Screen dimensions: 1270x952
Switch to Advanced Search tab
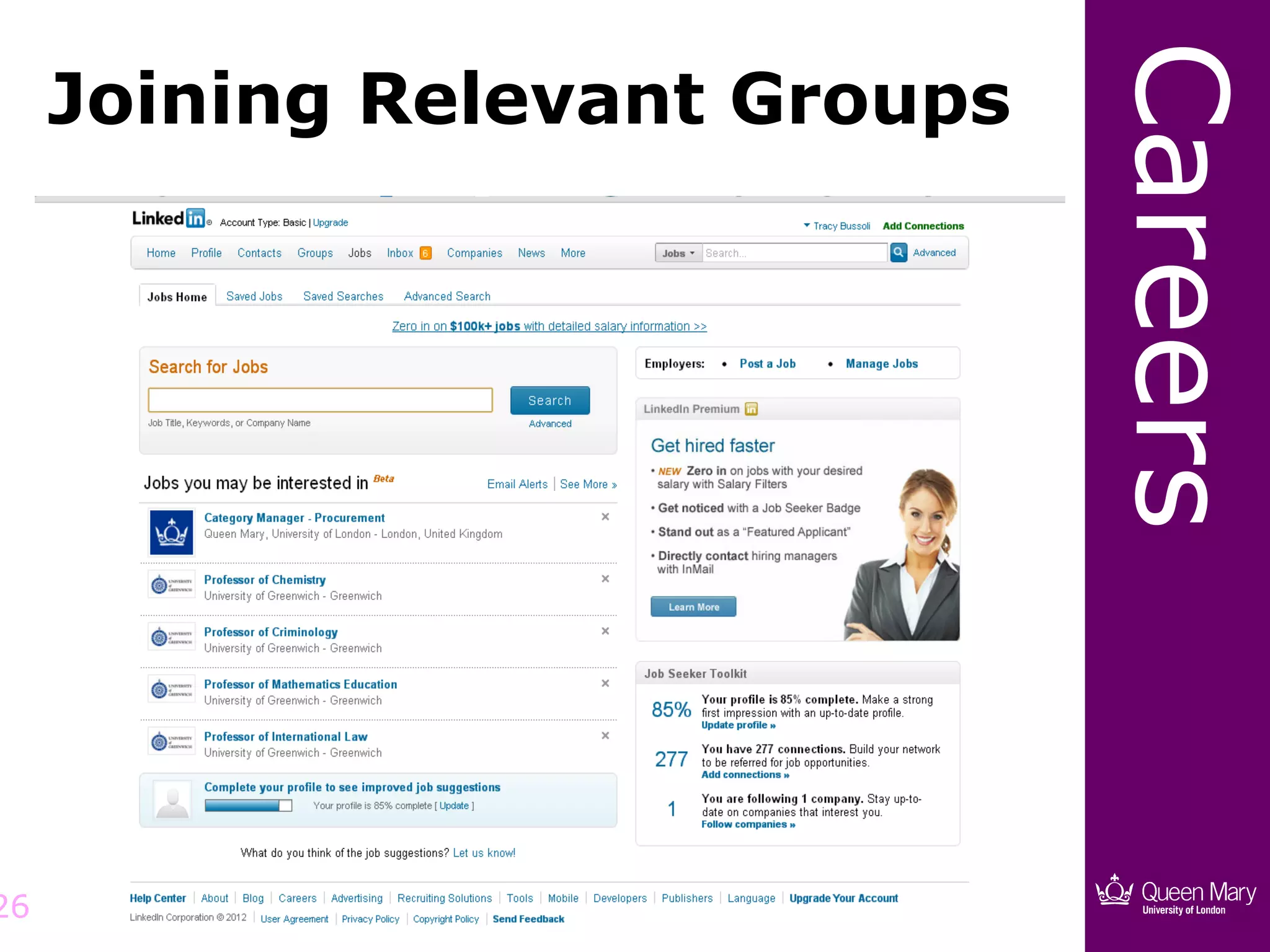click(447, 296)
